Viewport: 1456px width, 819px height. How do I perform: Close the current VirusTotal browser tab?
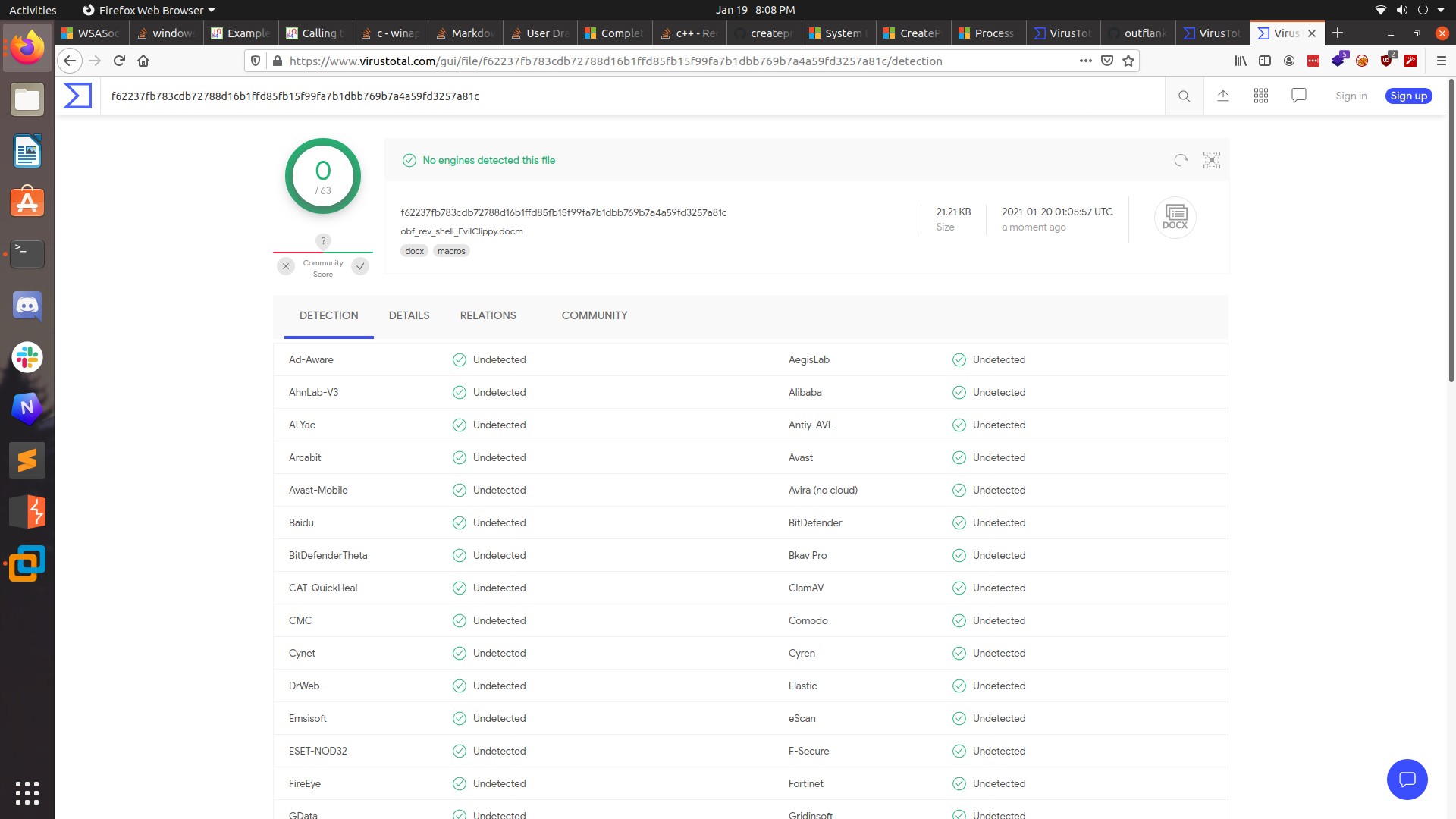coord(1312,33)
